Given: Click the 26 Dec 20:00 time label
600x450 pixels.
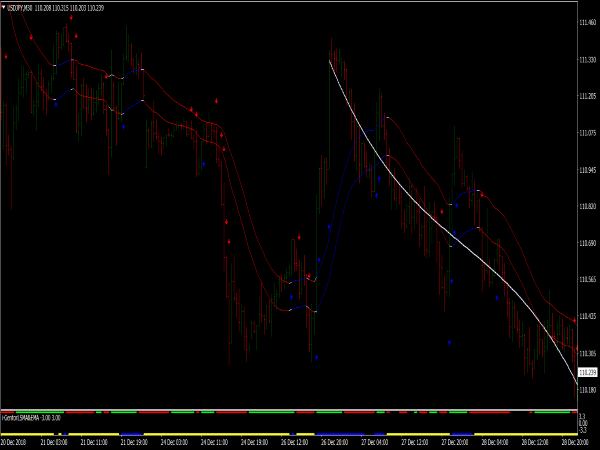Looking at the screenshot, I should click(x=334, y=442).
